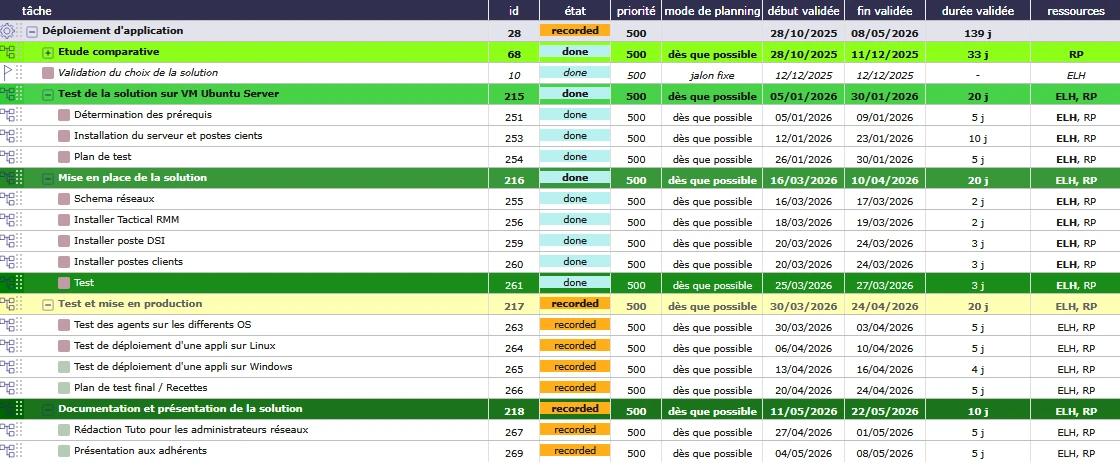Click the hierarchy icon of Installation du serveur row
This screenshot has width=1120, height=472.
8,136
